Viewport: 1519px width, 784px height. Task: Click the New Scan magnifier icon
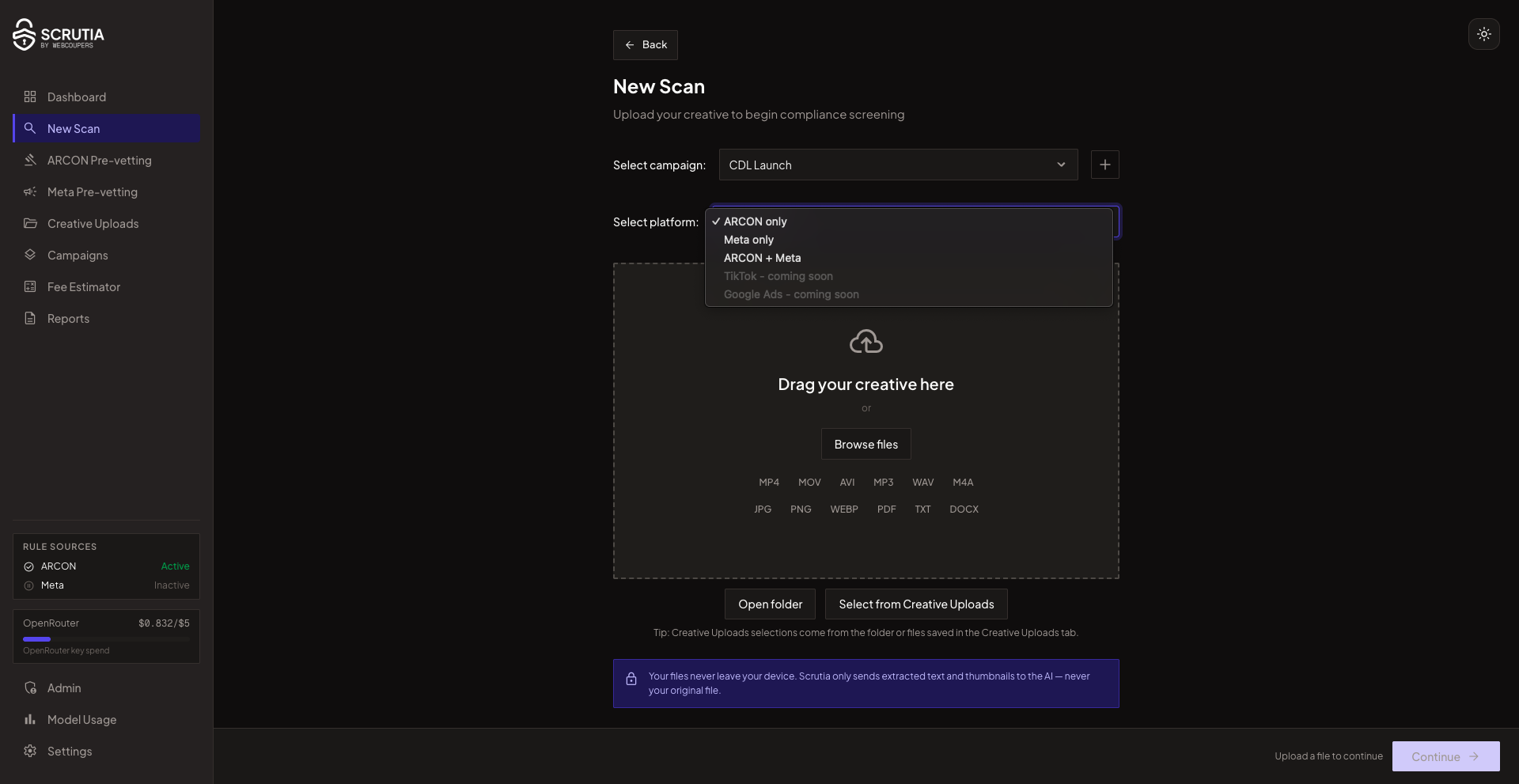click(x=30, y=128)
